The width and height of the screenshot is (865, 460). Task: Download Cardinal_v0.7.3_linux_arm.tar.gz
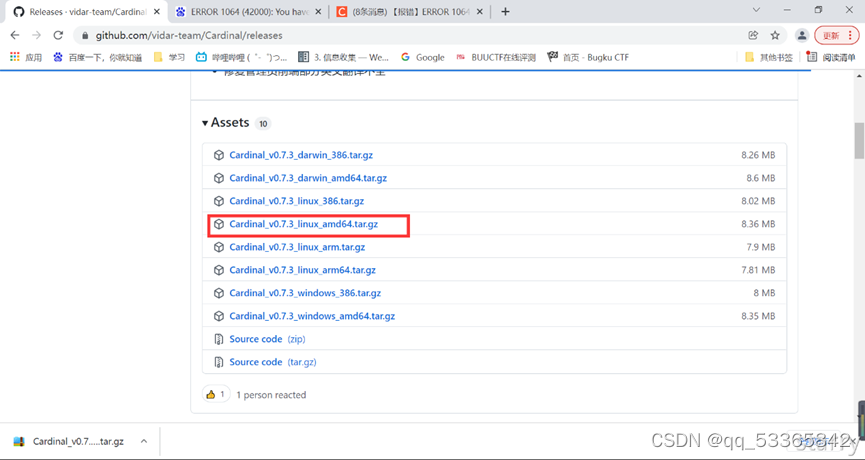[297, 247]
